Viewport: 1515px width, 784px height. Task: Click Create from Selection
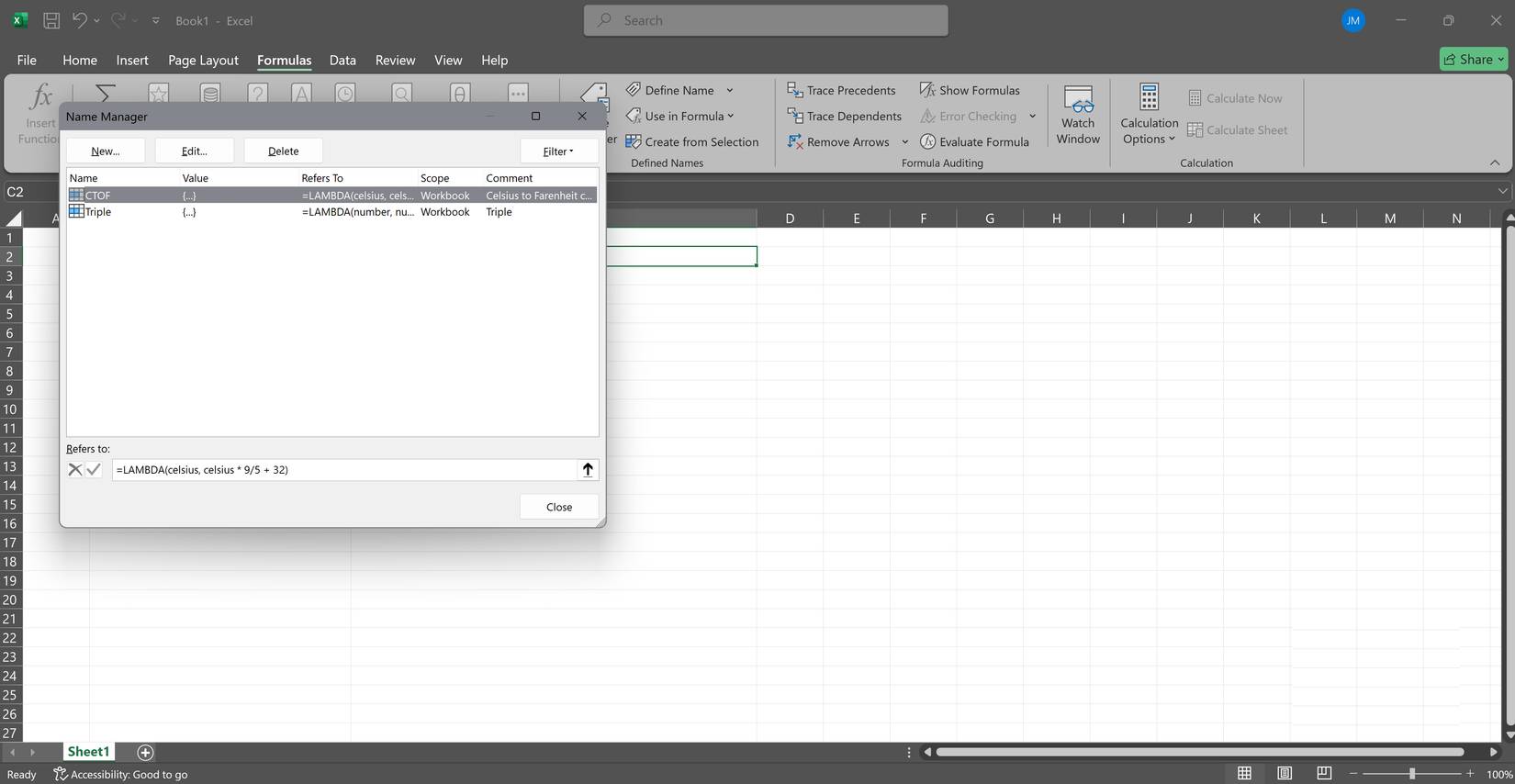tap(692, 141)
